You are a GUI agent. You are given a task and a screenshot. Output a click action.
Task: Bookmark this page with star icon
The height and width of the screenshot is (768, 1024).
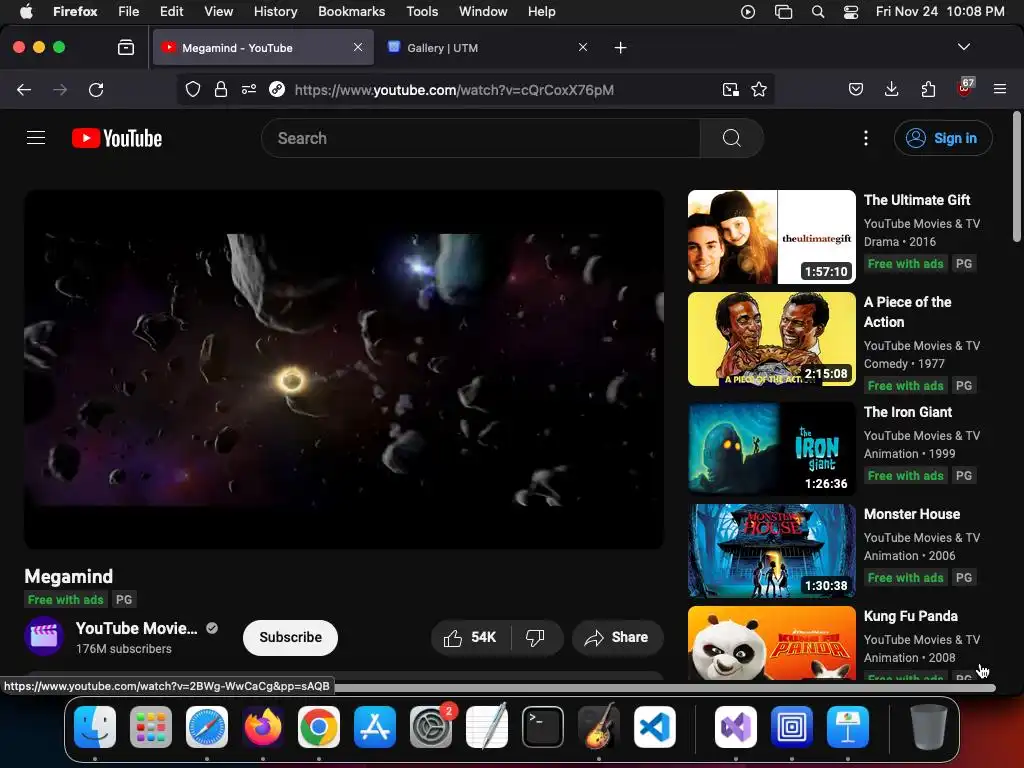click(759, 89)
